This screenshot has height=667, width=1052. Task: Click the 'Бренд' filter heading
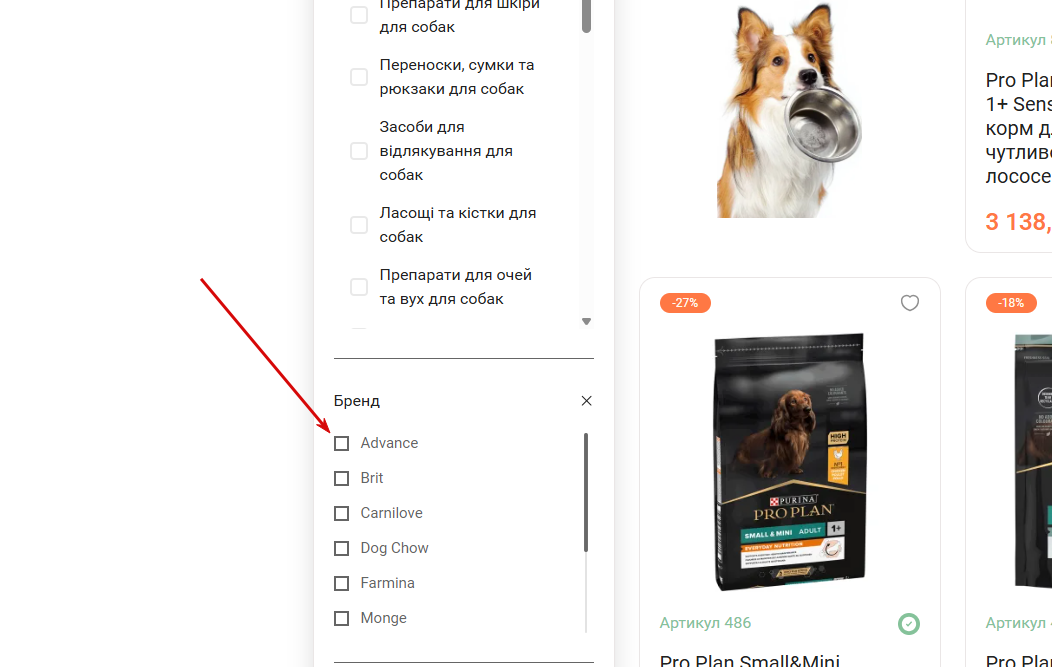pyautogui.click(x=357, y=401)
